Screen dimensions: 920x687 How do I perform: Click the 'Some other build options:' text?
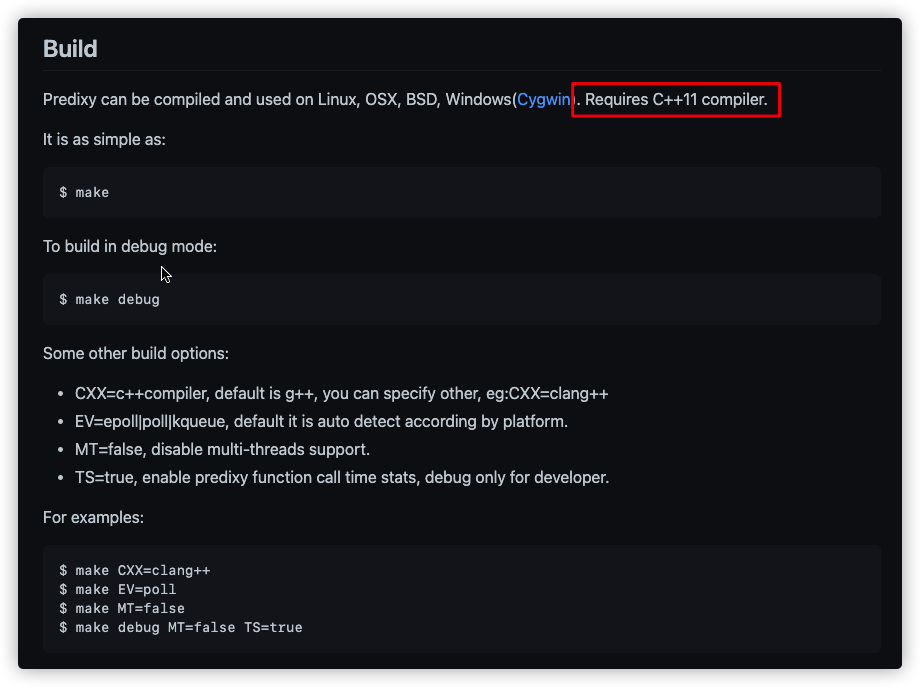coord(136,353)
